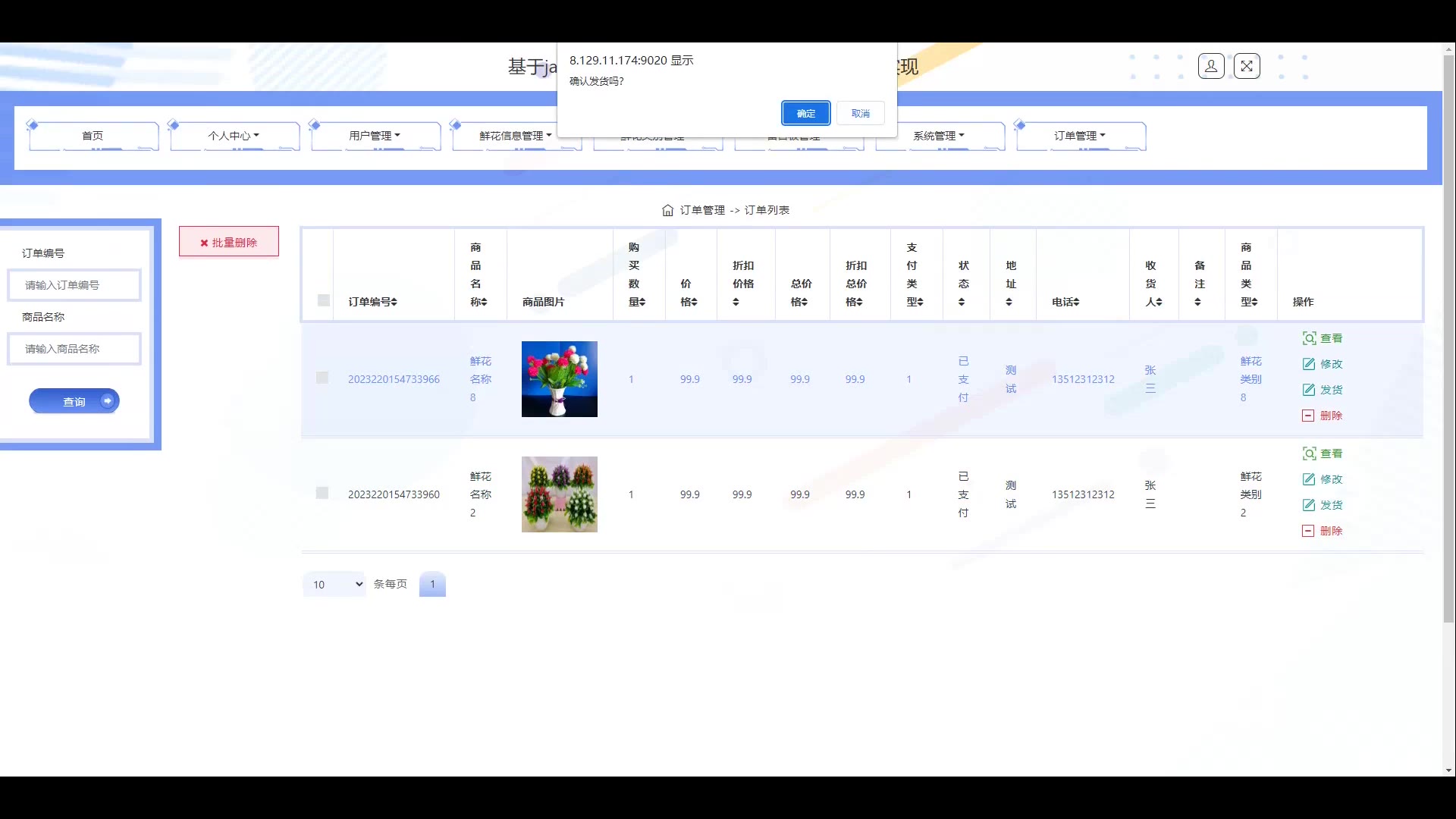Click the fullscreen exit icon in header
Image resolution: width=1456 pixels, height=819 pixels.
[x=1247, y=67]
